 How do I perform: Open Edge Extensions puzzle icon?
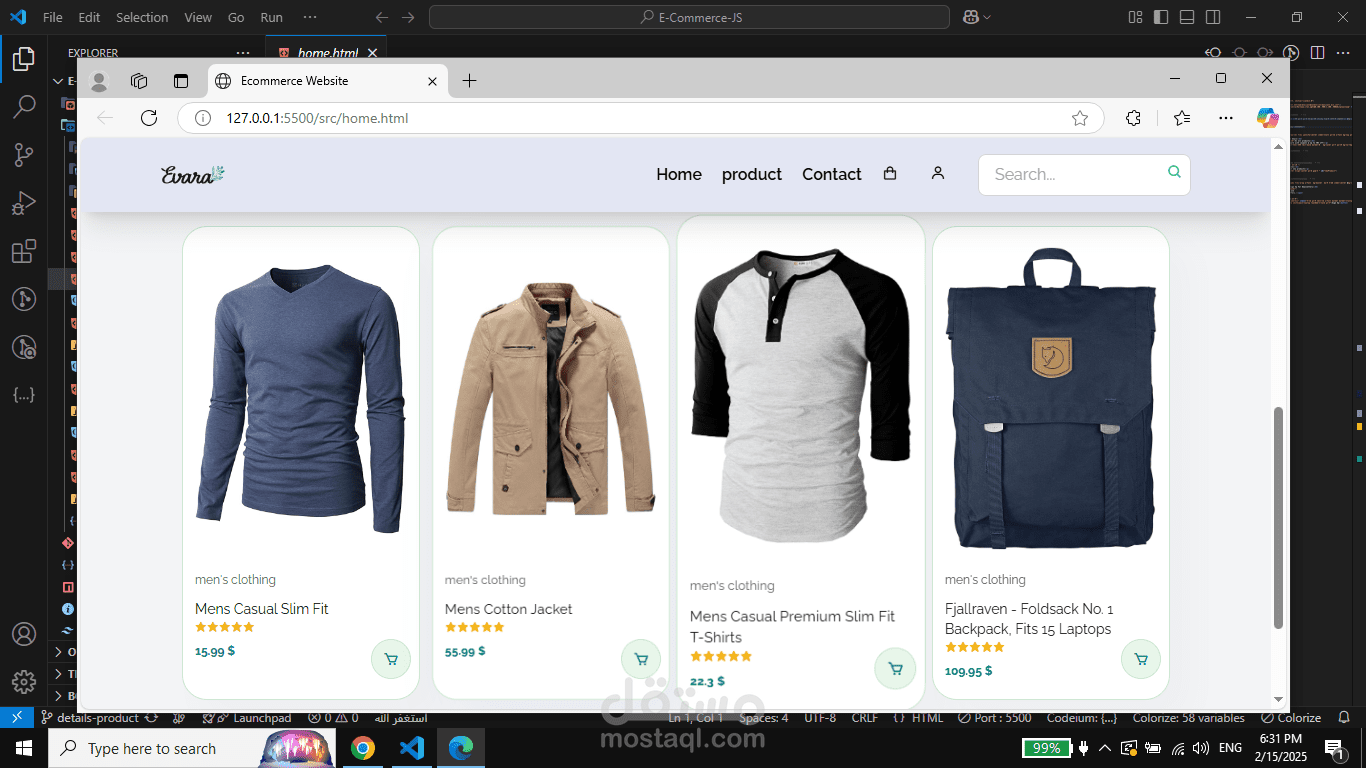[1133, 118]
